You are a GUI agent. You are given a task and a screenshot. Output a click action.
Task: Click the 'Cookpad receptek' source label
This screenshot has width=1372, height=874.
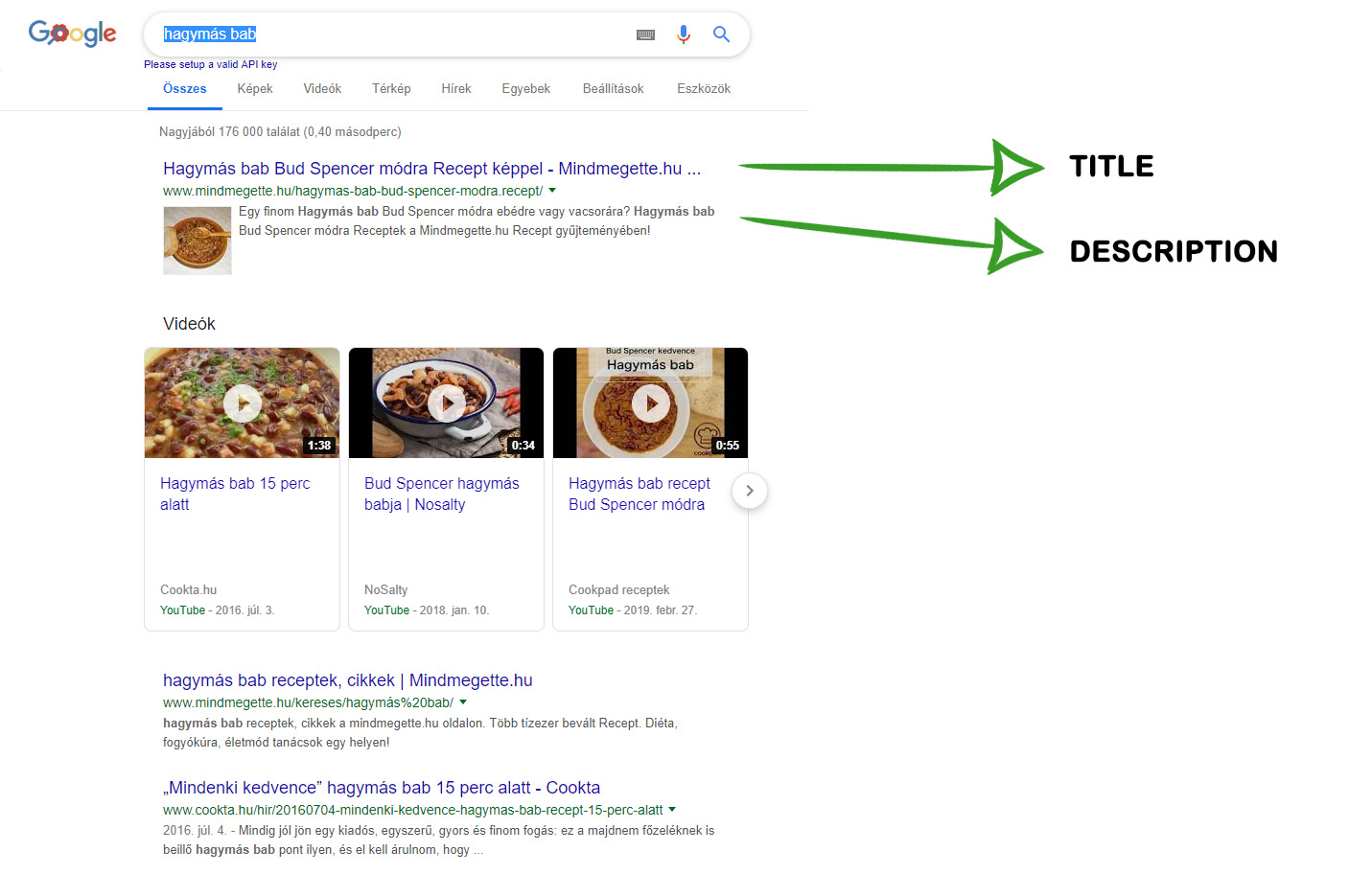[619, 590]
